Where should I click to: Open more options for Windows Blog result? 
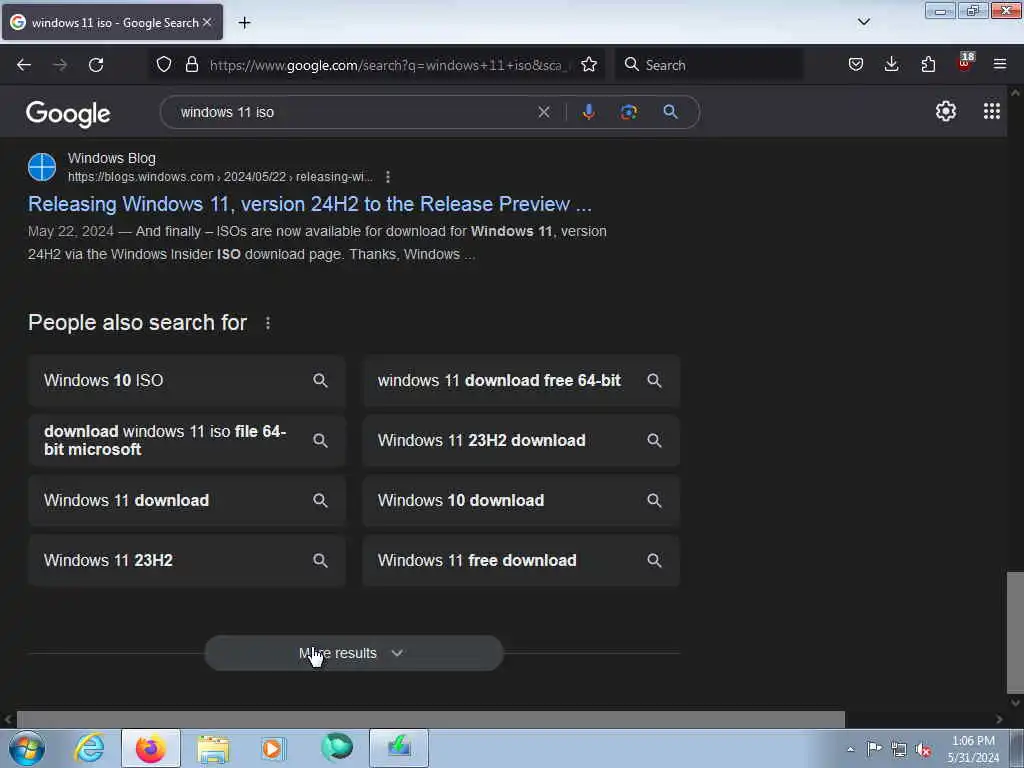coord(388,177)
